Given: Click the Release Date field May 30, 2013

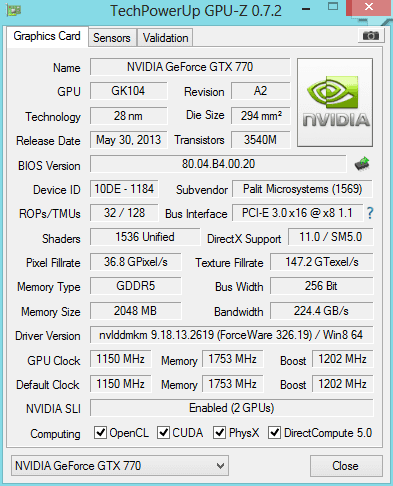Looking at the screenshot, I should point(128,140).
